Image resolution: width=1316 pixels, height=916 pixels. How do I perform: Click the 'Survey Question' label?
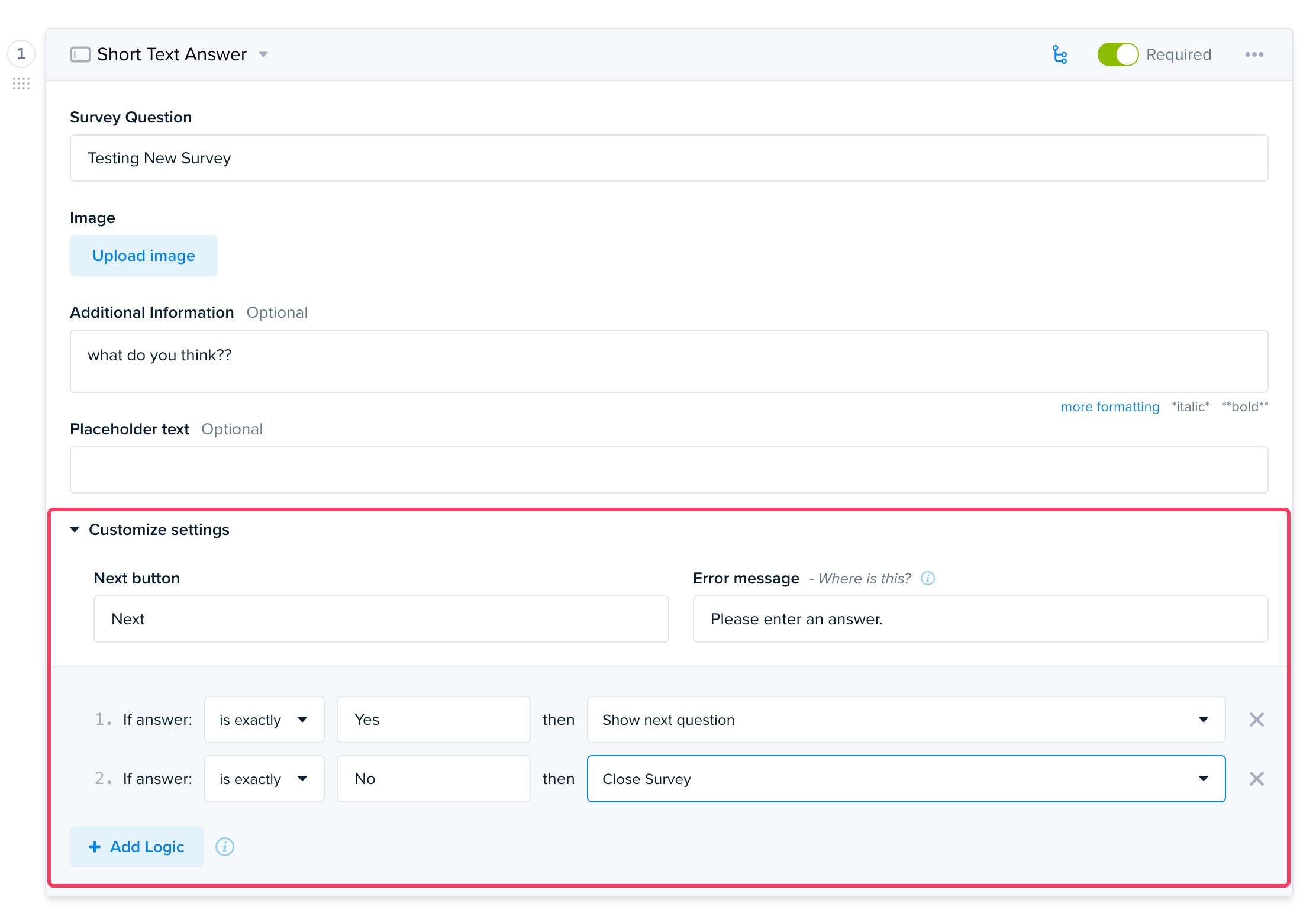point(131,117)
